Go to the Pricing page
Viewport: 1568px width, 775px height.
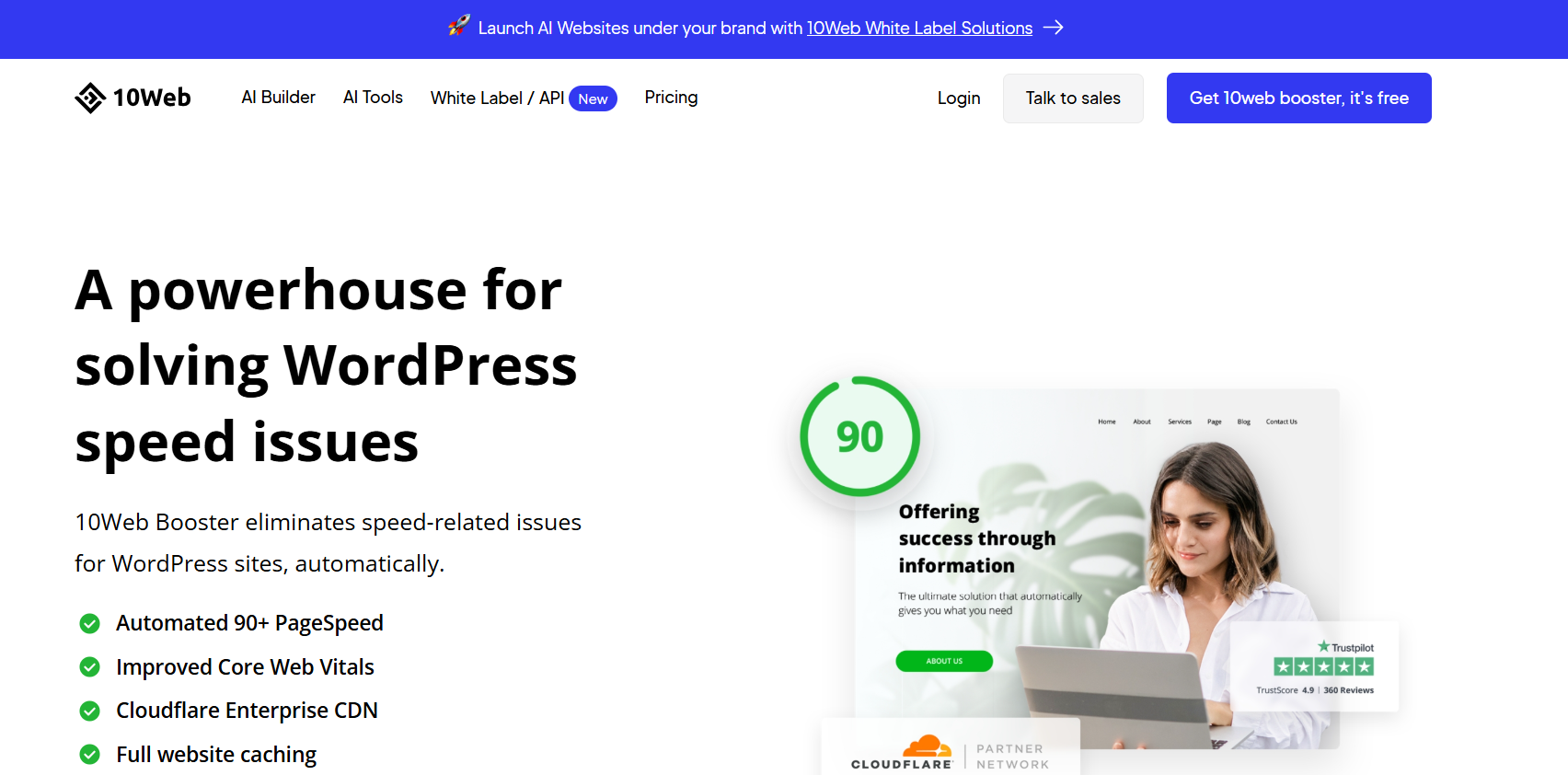(x=671, y=98)
